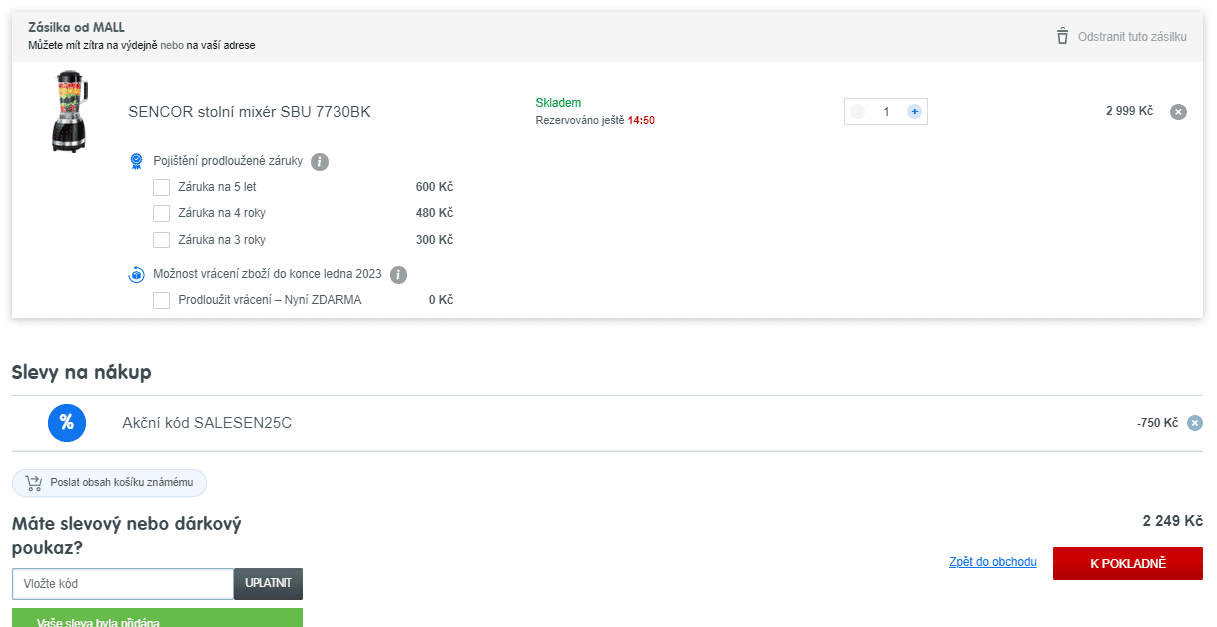Click the Zásilka od MALL heading
The height and width of the screenshot is (627, 1217).
point(76,27)
